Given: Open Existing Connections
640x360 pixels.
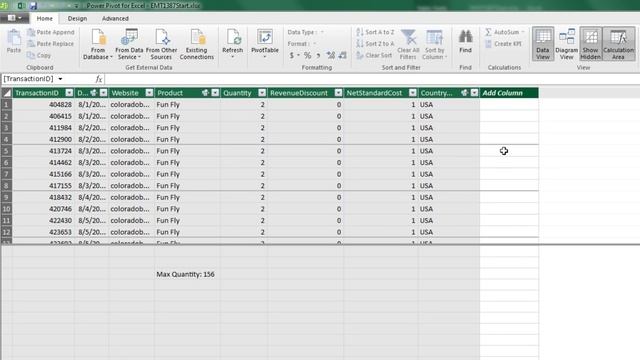Looking at the screenshot, I should (197, 44).
